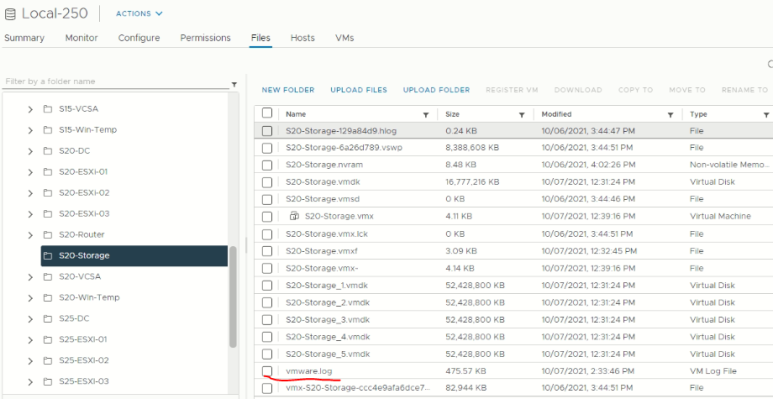Click the S20-Win-Temp folder icon
The image size is (773, 399).
(x=47, y=298)
